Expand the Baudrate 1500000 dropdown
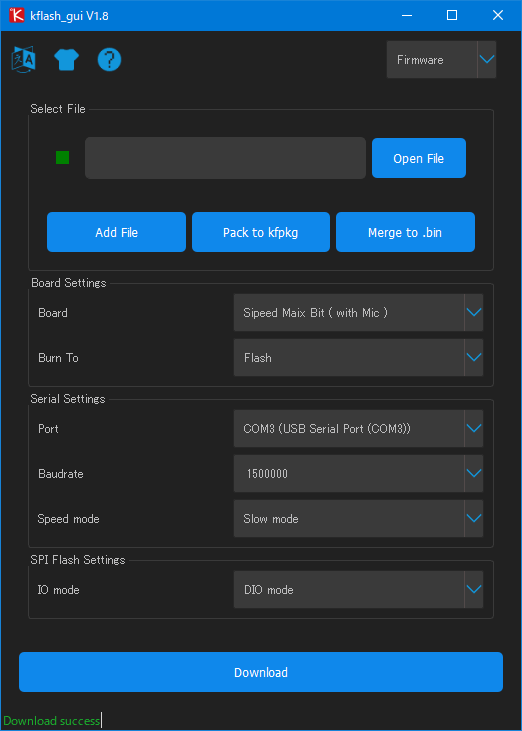Viewport: 522px width, 731px height. 358,474
